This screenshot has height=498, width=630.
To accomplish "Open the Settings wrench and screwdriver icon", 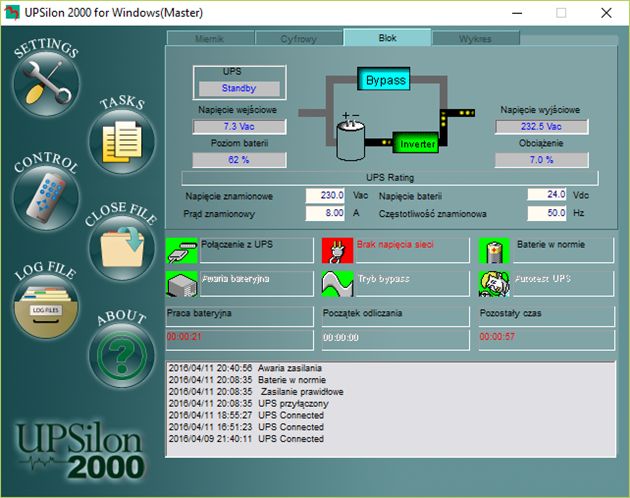I will (46, 83).
